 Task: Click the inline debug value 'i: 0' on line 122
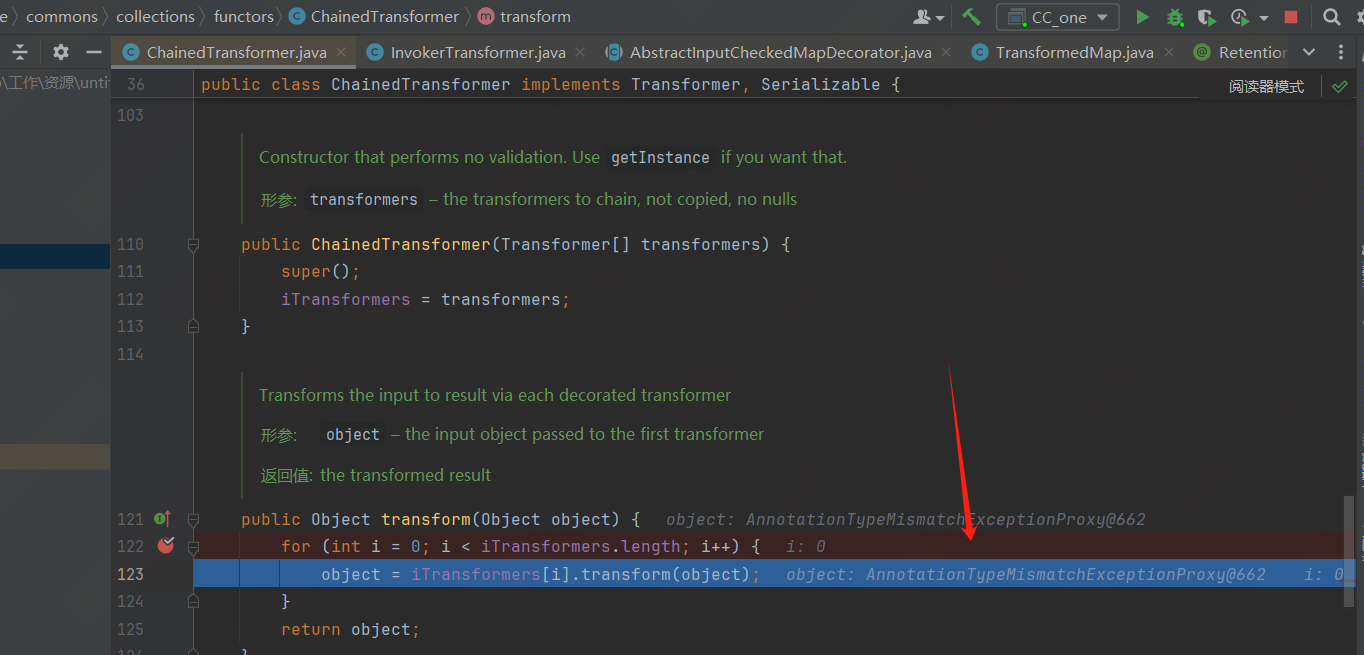click(x=805, y=547)
